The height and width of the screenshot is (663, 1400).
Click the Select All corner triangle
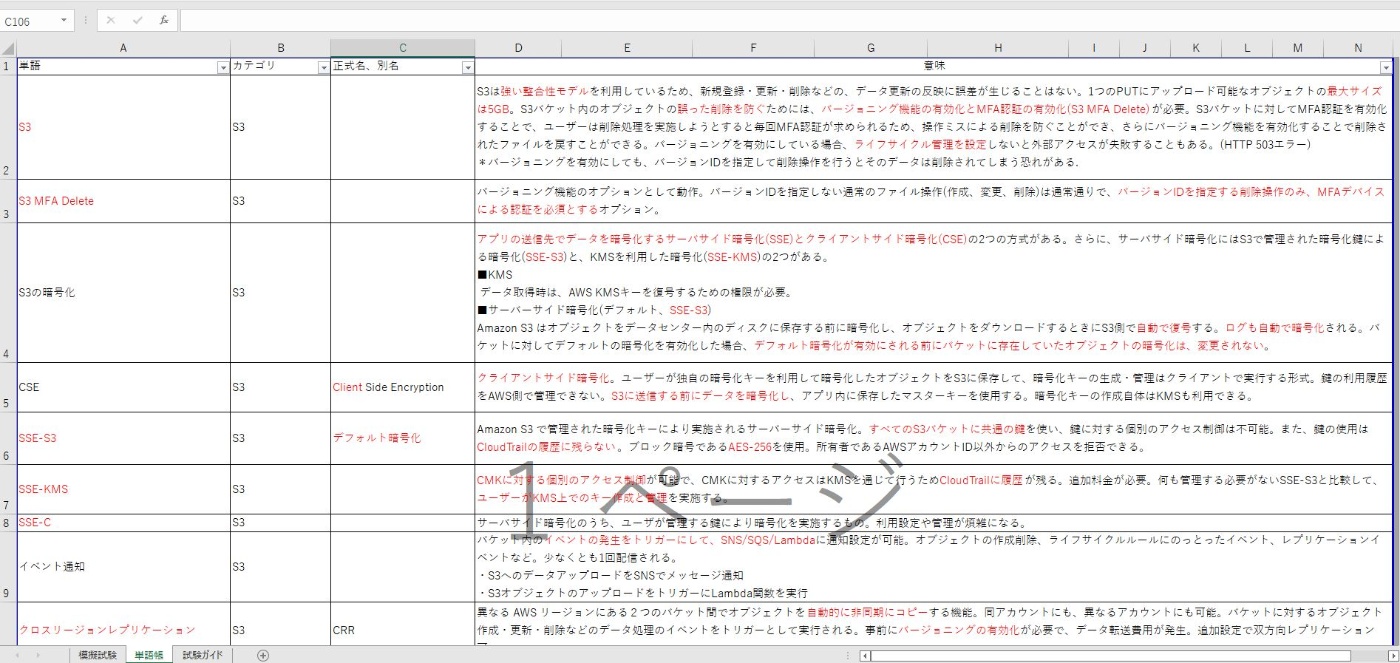coord(8,48)
